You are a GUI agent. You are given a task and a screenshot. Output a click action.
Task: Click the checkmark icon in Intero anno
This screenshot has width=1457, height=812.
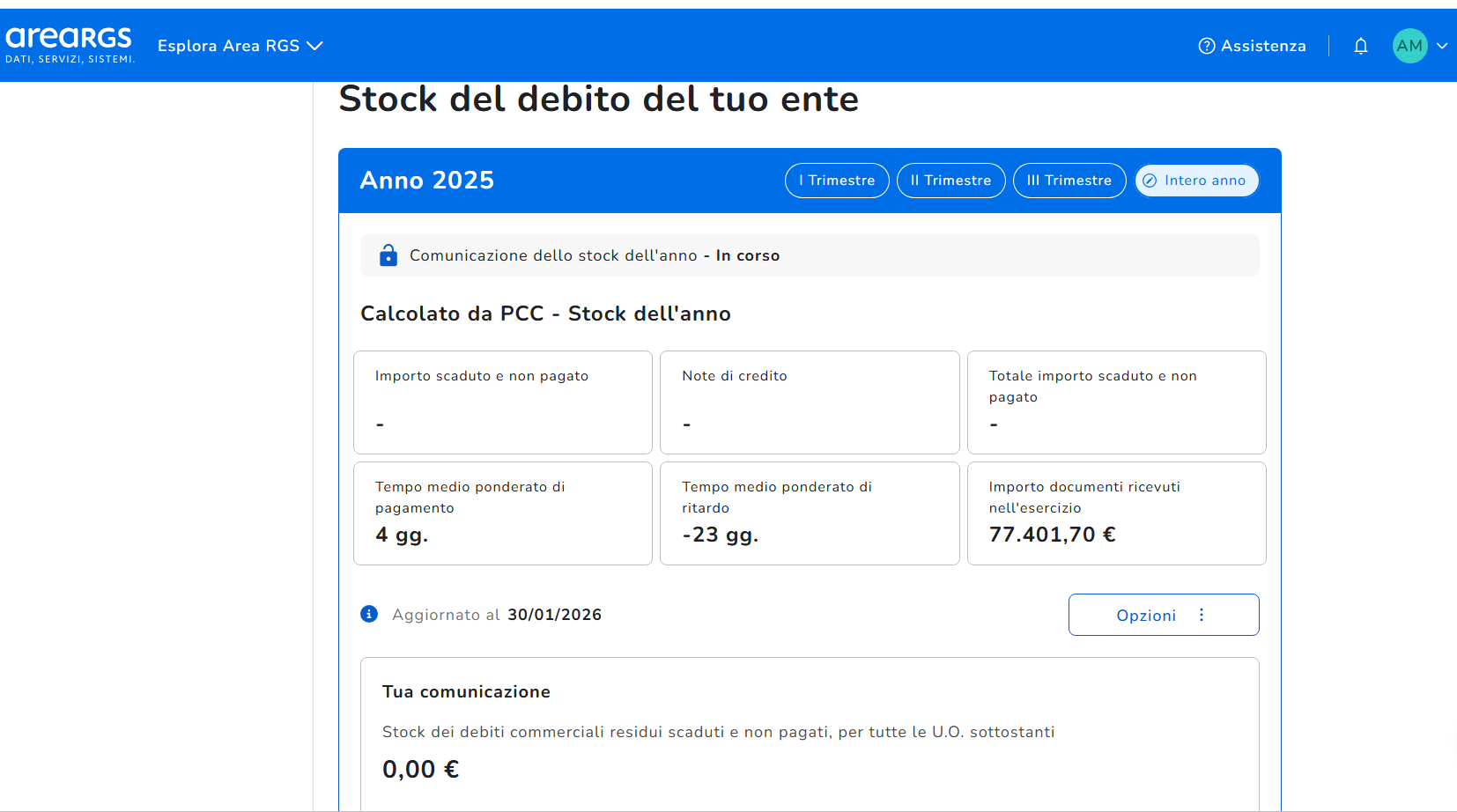pyautogui.click(x=1150, y=181)
